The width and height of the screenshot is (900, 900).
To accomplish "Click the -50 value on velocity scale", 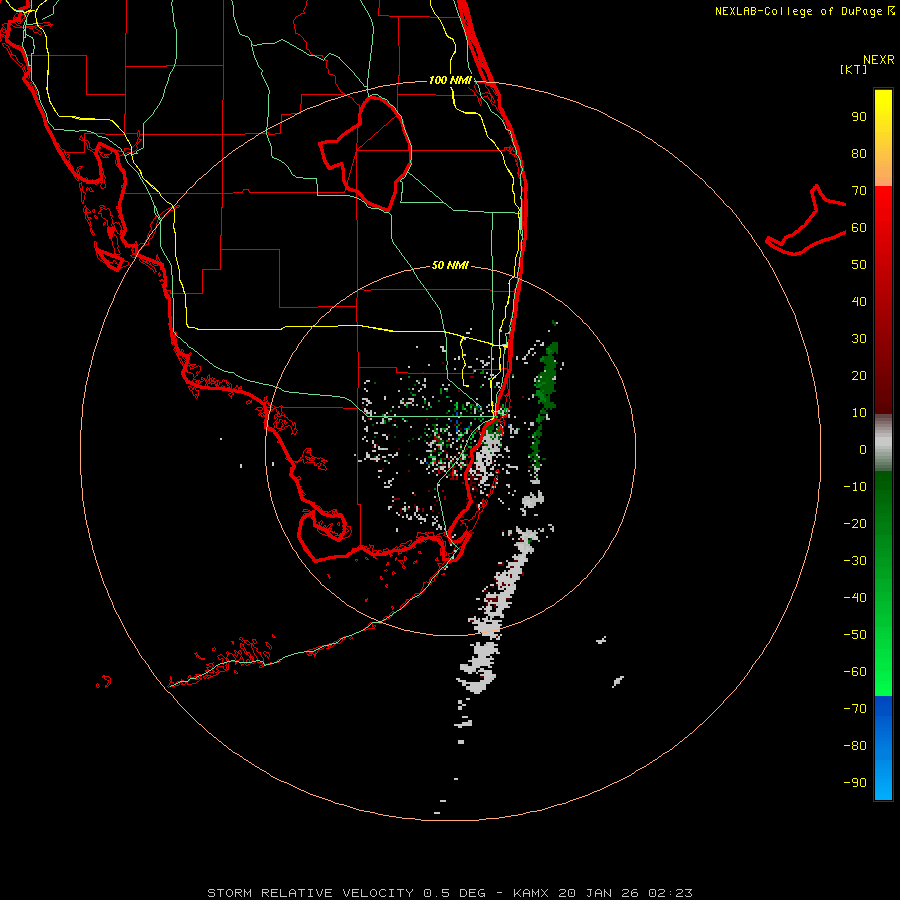I will 855,634.
